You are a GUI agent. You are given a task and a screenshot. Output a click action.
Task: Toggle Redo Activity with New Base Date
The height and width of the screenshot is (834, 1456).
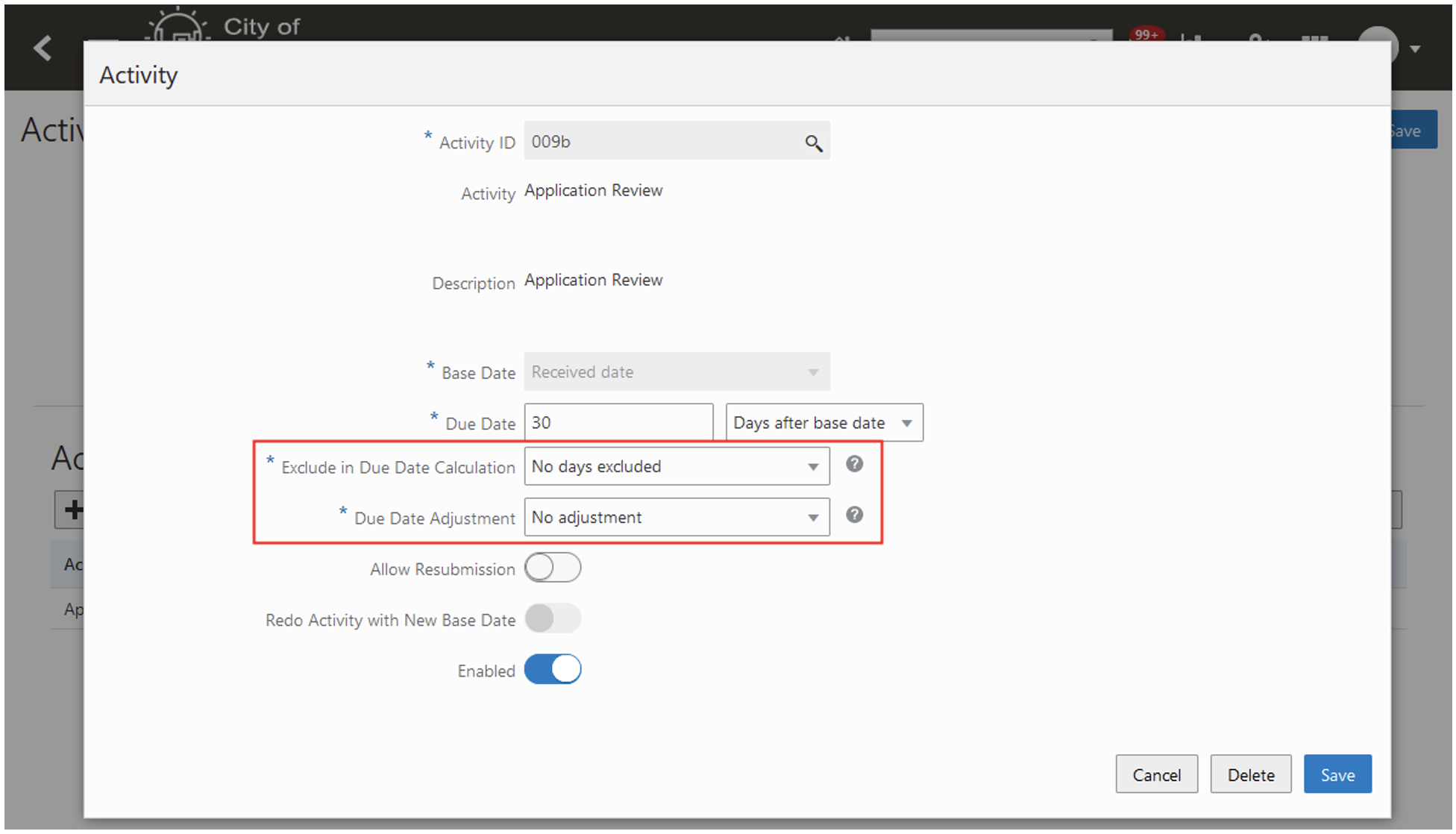pyautogui.click(x=552, y=618)
